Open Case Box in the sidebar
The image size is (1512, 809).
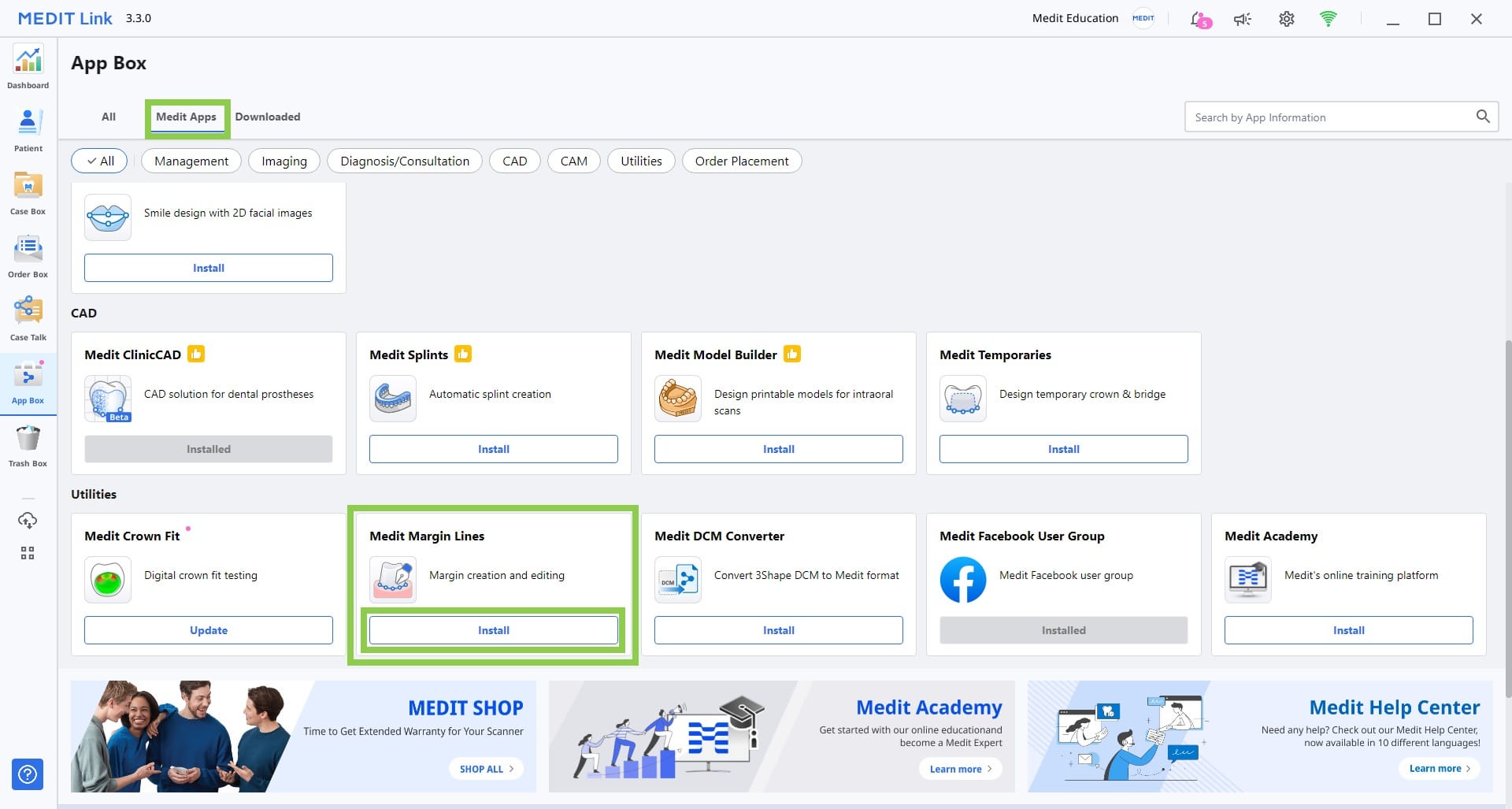pos(28,193)
